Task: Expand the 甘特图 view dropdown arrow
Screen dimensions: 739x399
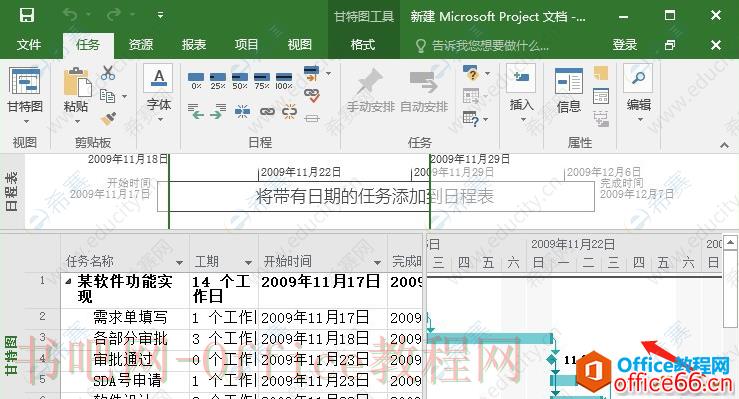Action: 25,122
